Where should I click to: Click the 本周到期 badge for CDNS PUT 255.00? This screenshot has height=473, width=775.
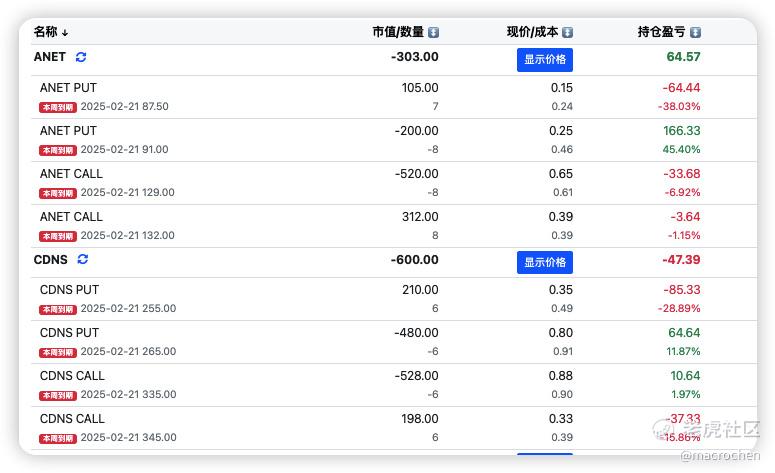pyautogui.click(x=58, y=309)
